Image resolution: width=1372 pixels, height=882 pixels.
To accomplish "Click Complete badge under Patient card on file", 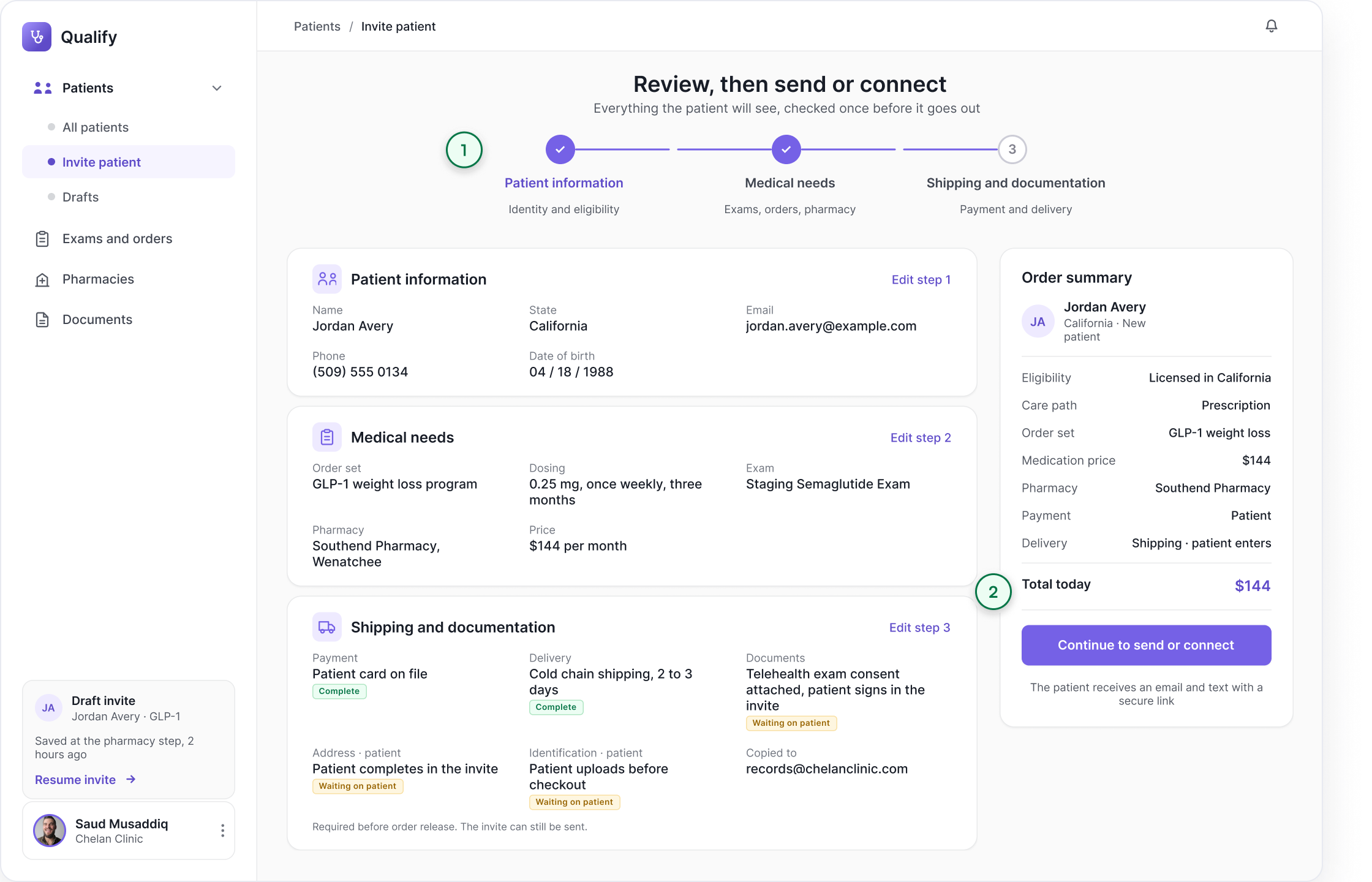I will [339, 692].
